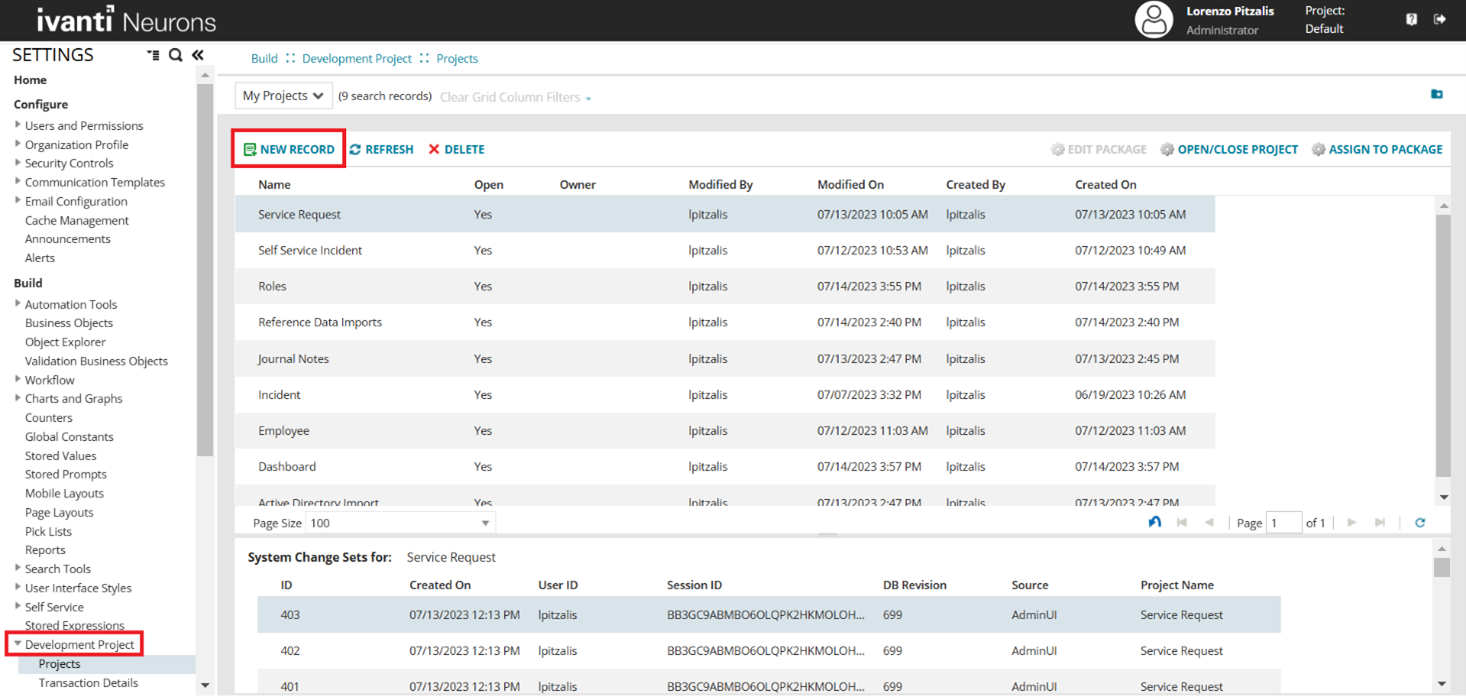Click the sidebar vertical scrollbar

tap(205, 270)
